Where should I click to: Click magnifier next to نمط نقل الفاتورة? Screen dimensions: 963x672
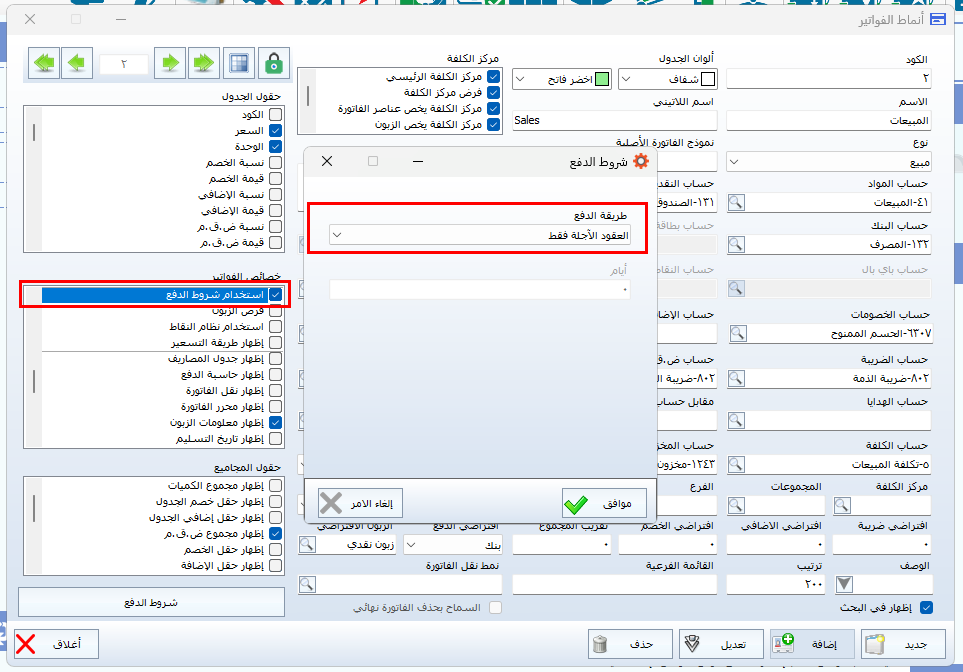(308, 584)
